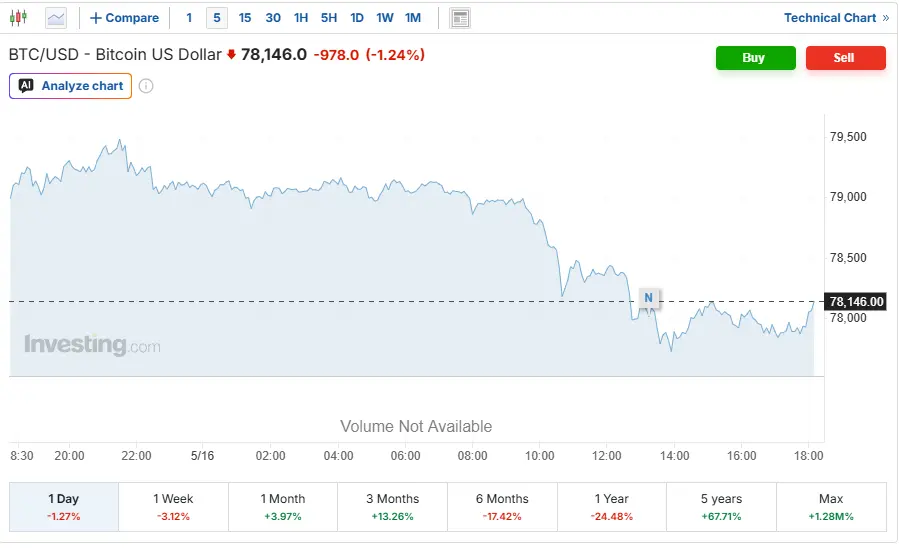Select the Max range tab
The image size is (899, 548).
pos(831,507)
